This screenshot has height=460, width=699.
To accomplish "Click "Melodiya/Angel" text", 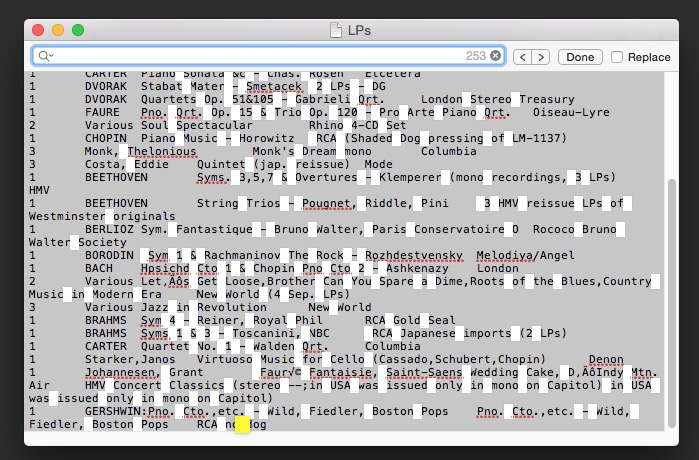I will 526,256.
